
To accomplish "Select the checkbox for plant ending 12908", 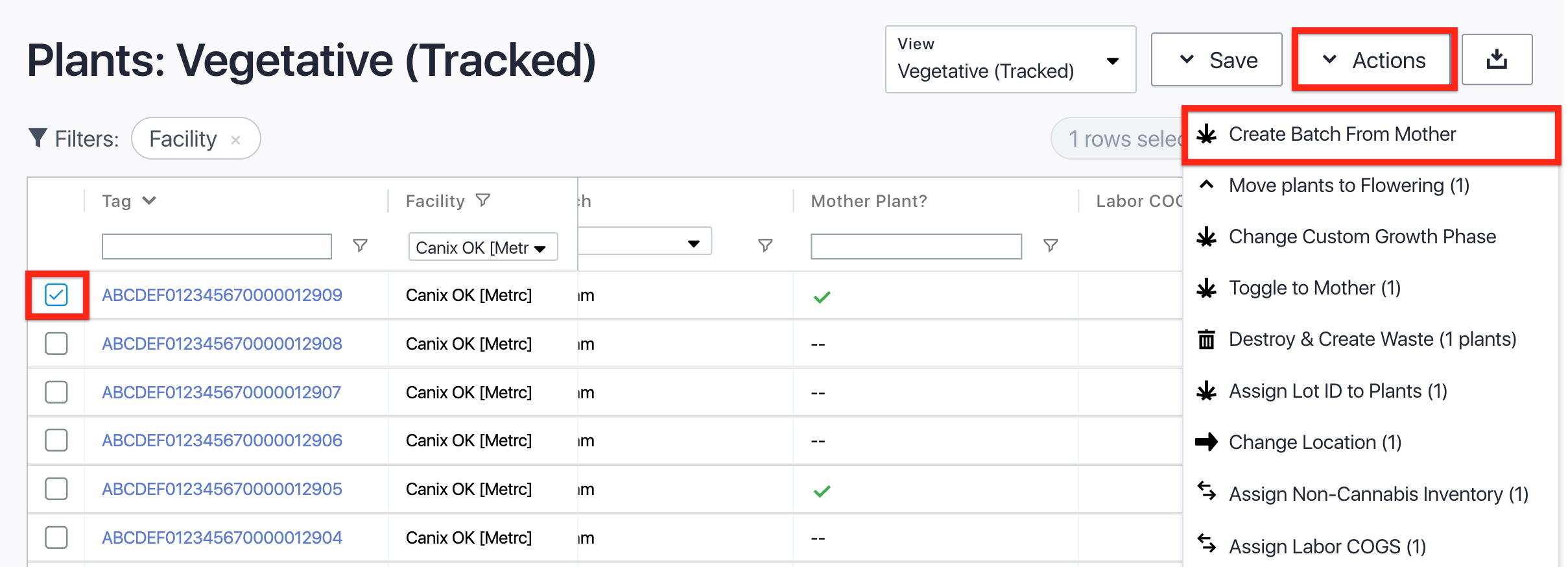I will point(56,343).
